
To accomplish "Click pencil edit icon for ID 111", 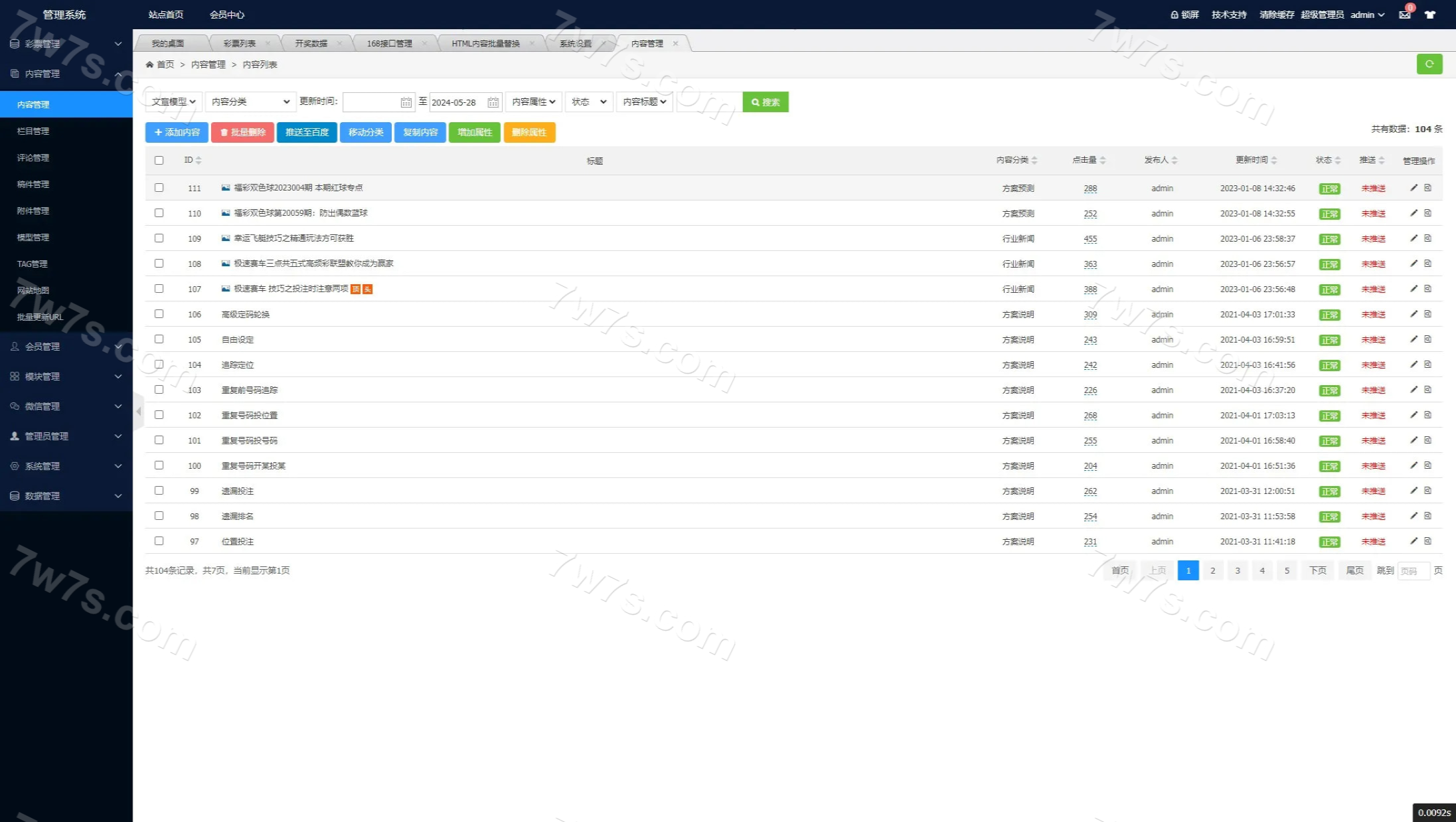I will coord(1414,188).
